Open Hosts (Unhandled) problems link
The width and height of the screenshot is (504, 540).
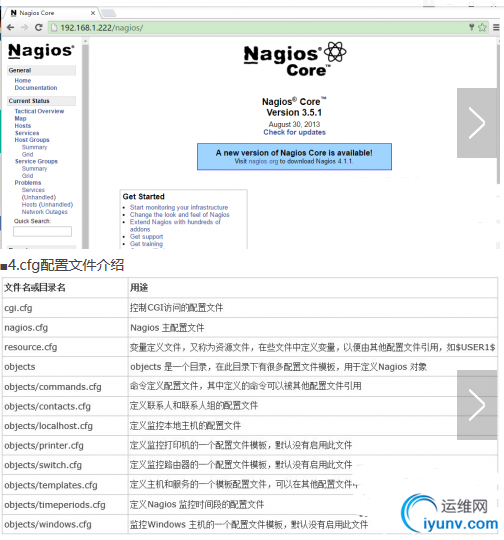[47, 205]
